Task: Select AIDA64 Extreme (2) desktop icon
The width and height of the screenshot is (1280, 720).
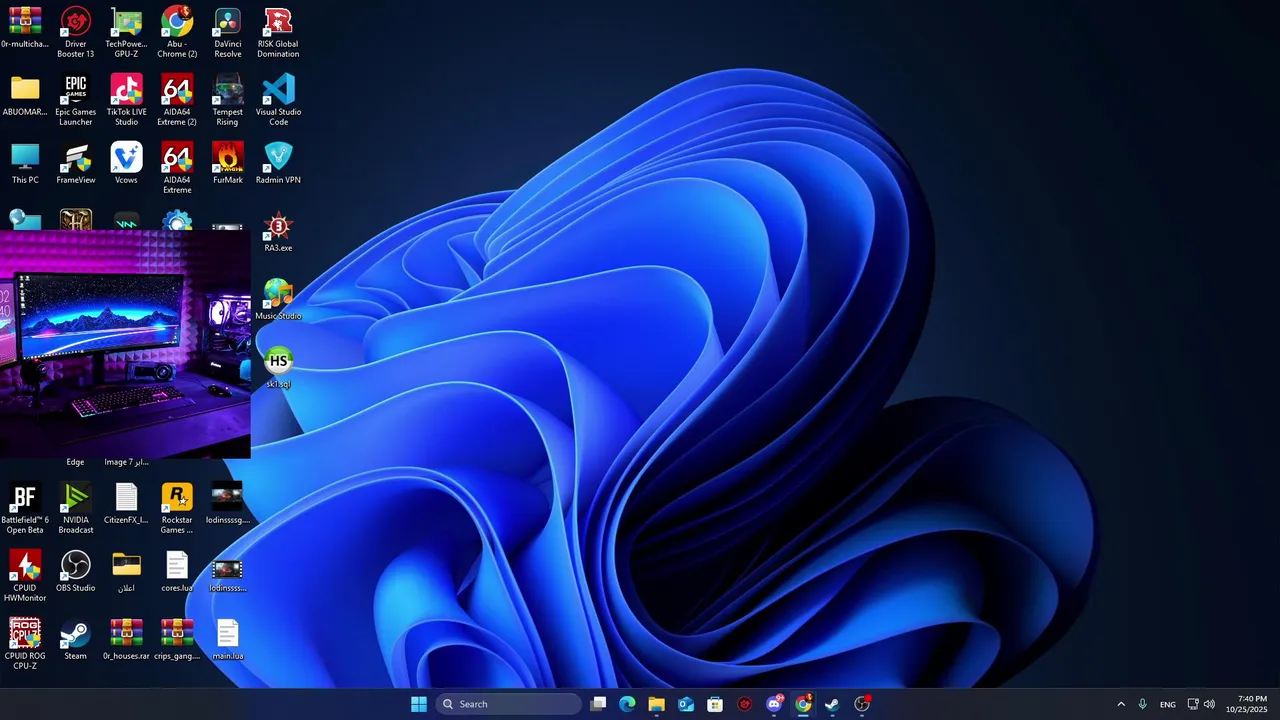Action: click(x=177, y=100)
